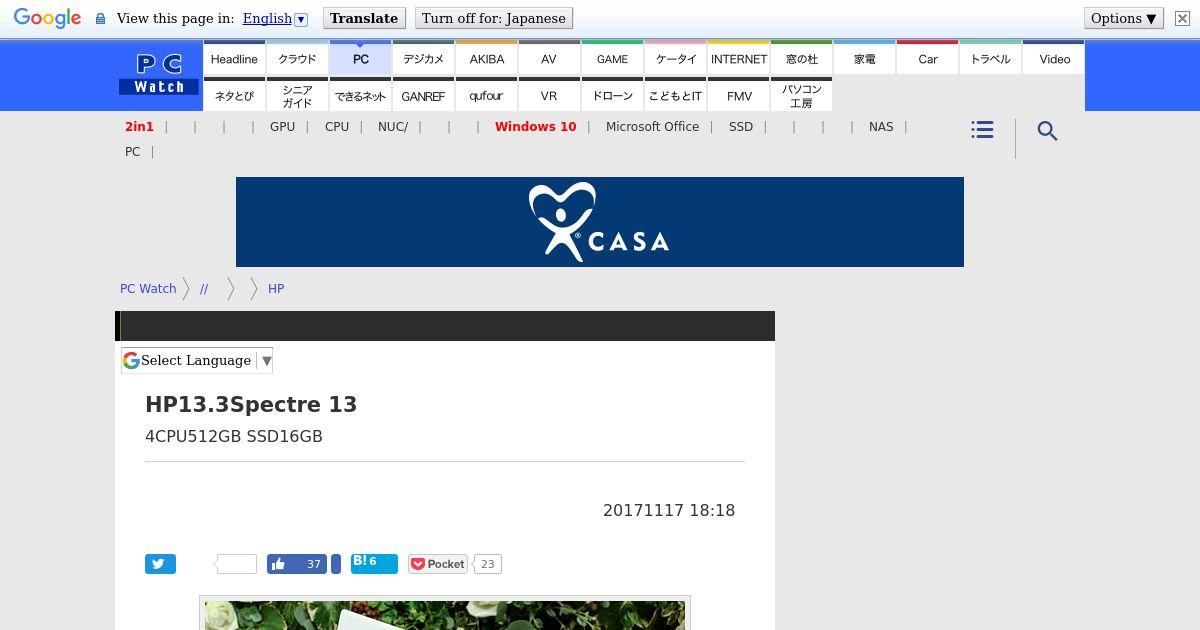Open the article flower photo

tap(445, 614)
